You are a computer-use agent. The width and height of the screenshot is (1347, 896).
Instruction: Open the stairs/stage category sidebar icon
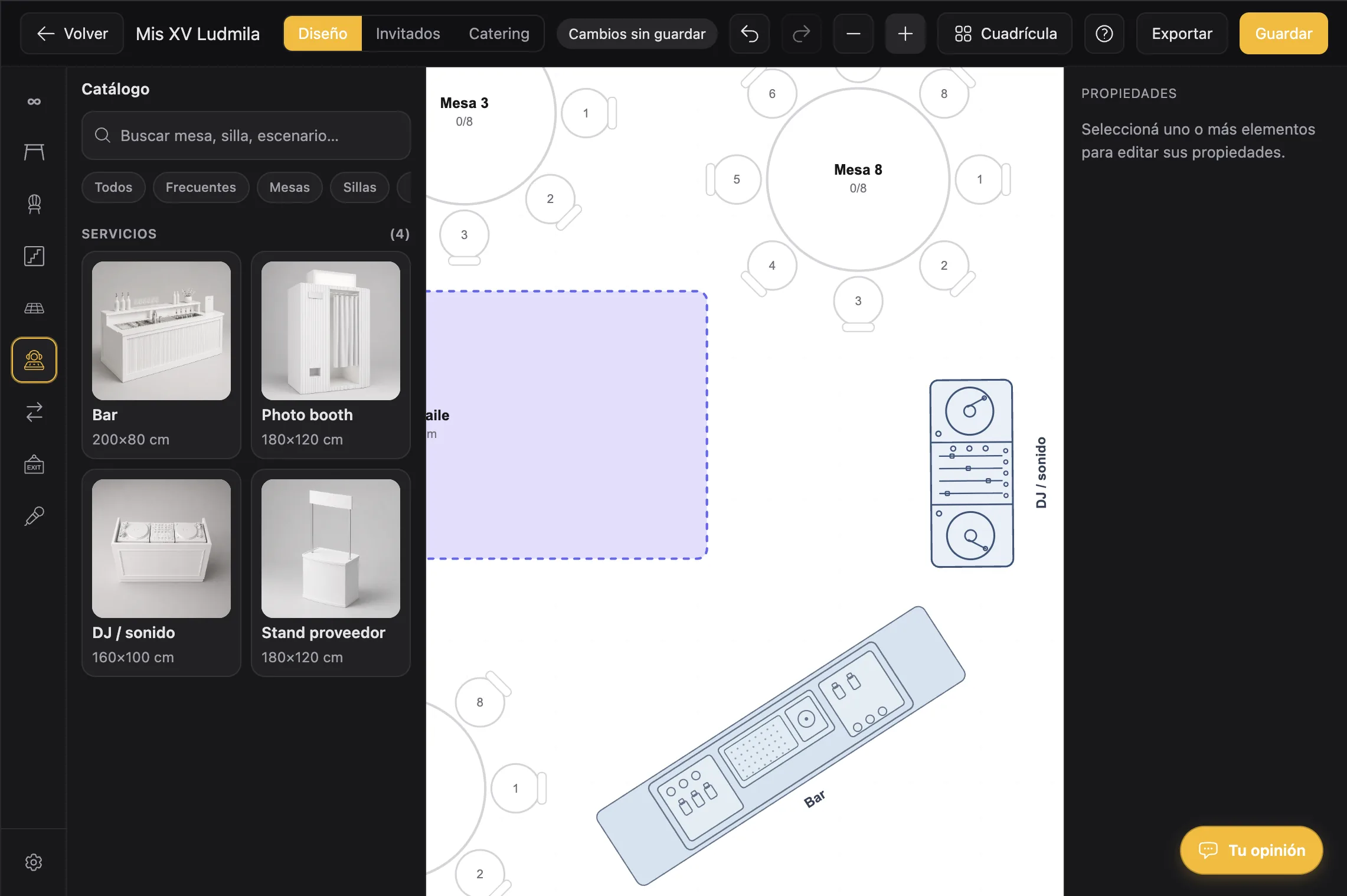tap(34, 256)
